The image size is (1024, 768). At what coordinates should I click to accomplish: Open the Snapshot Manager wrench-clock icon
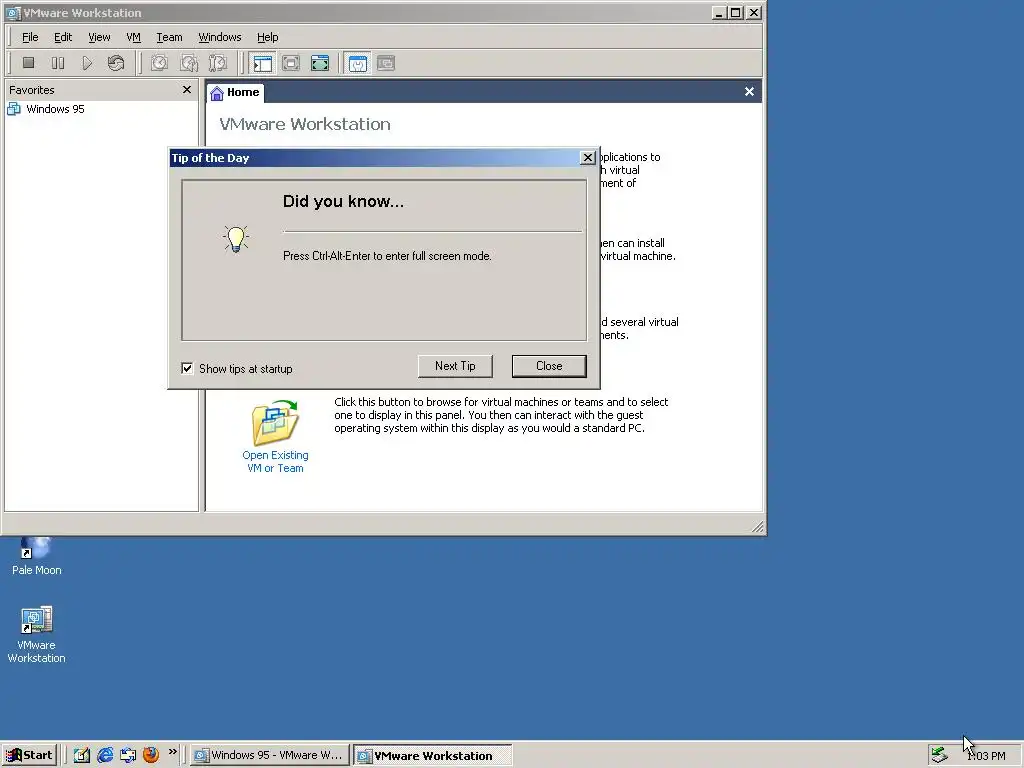pos(217,63)
